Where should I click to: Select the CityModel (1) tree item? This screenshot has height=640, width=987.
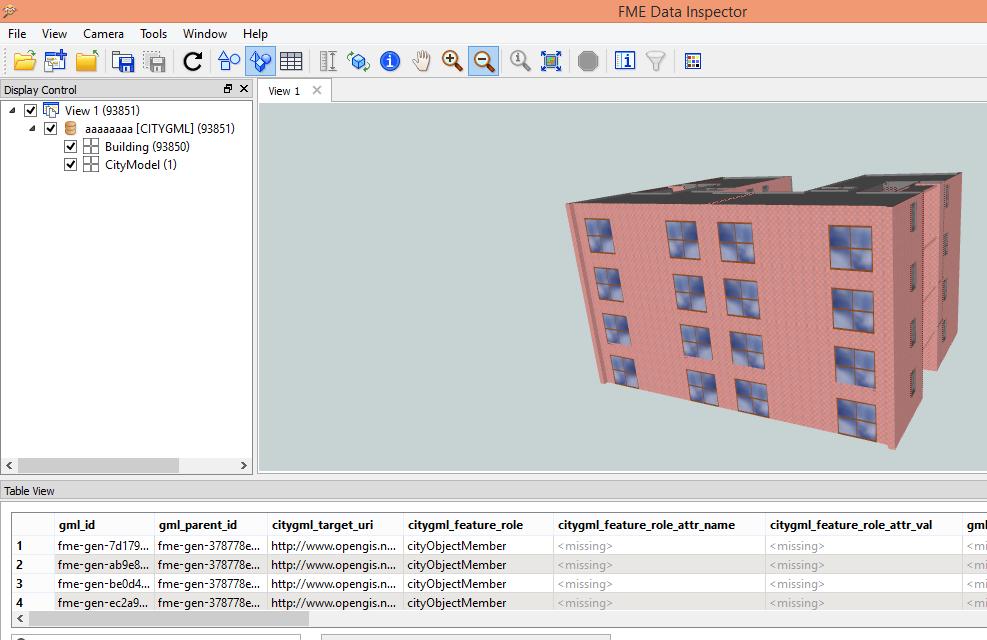141,165
